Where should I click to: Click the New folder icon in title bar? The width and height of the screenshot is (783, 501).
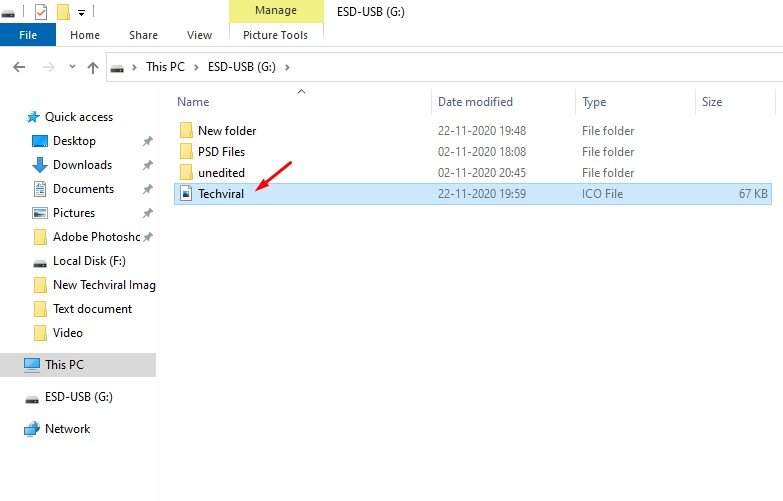click(62, 12)
